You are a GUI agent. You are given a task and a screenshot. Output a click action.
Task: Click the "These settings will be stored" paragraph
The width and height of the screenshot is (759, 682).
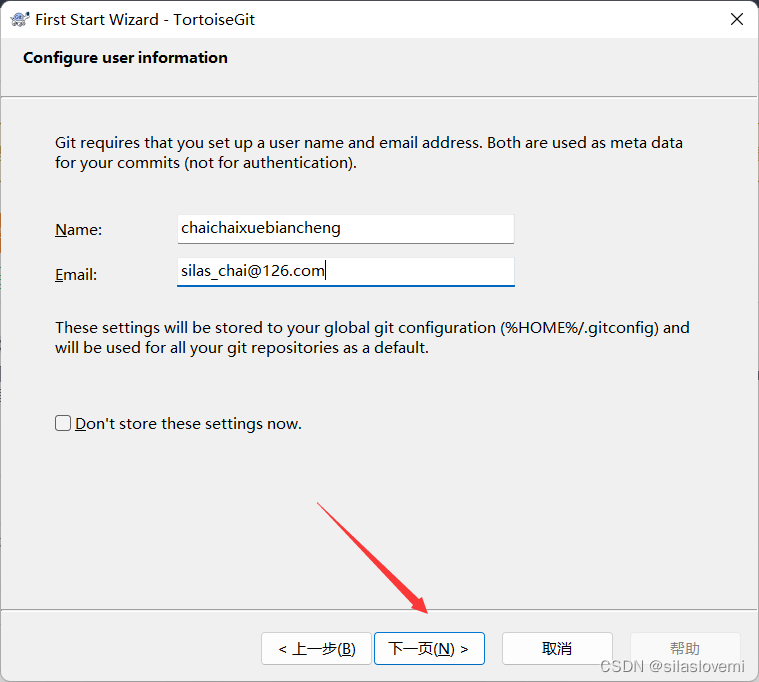[372, 337]
